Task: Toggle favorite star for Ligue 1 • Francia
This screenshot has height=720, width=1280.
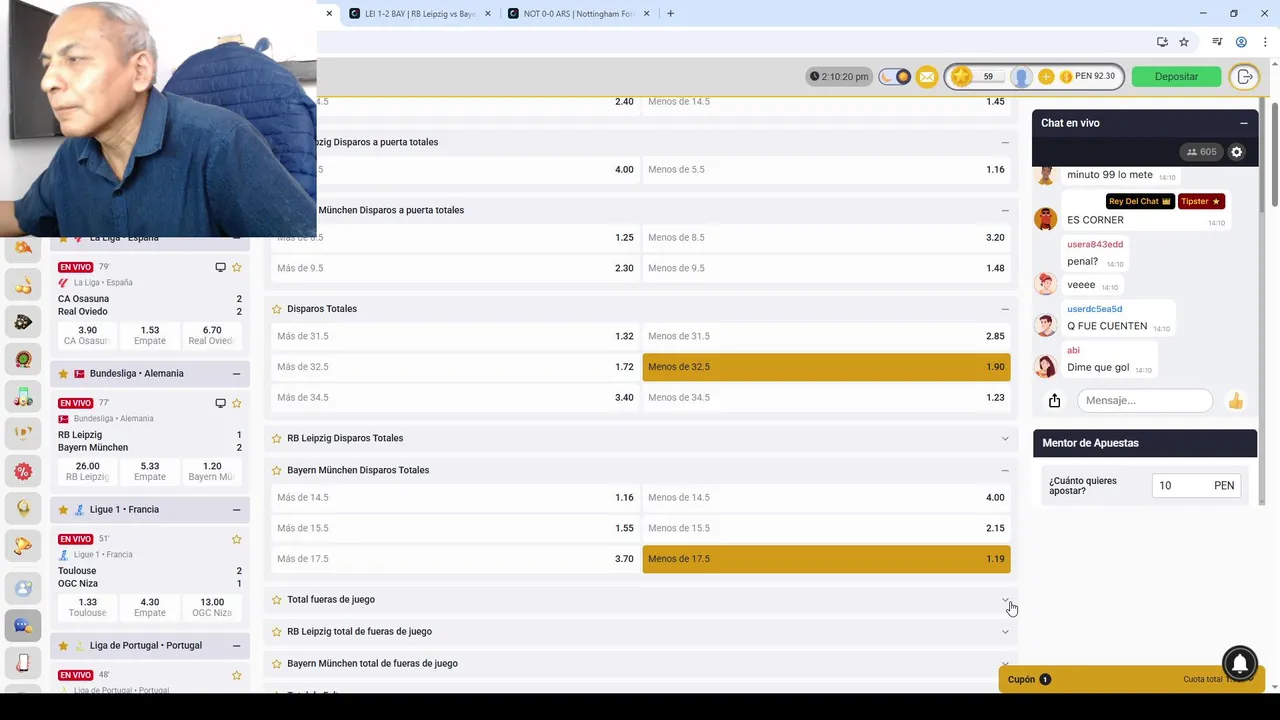Action: pos(63,510)
